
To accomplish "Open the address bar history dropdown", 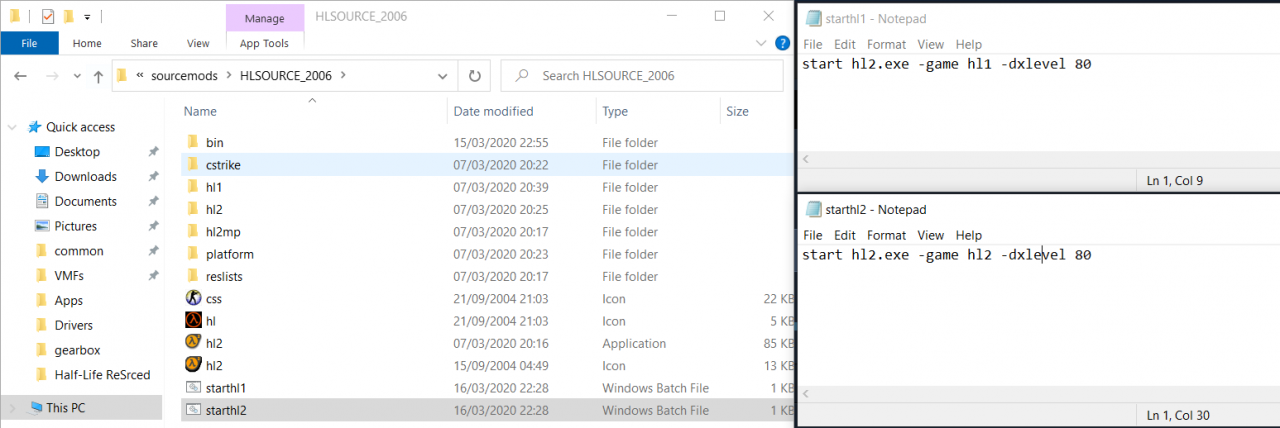I will [x=443, y=75].
